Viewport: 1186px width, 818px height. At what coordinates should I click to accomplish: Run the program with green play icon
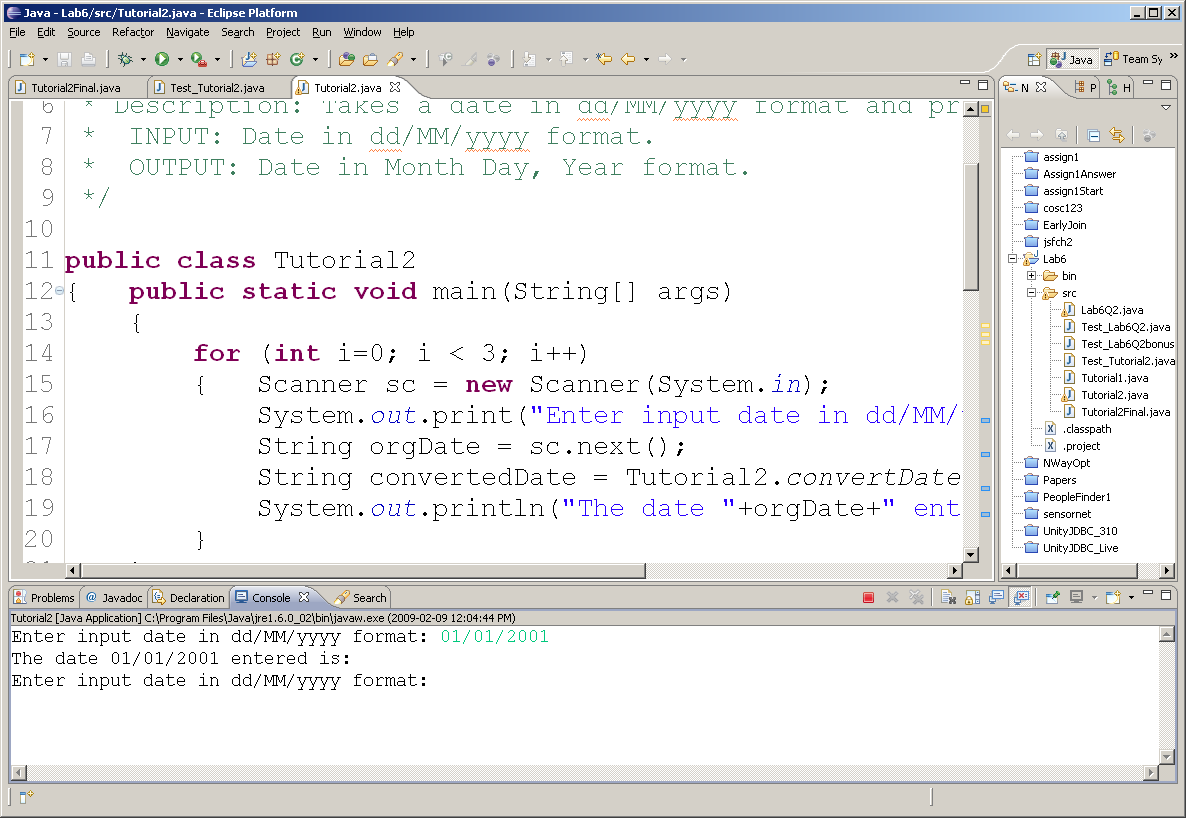(x=162, y=59)
